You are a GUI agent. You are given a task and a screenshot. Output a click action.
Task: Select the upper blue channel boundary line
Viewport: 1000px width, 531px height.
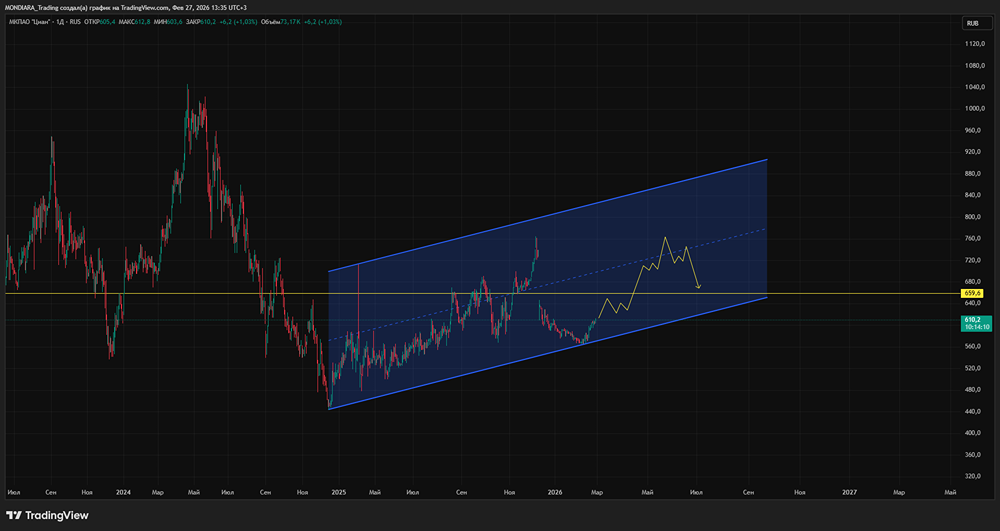tap(547, 215)
